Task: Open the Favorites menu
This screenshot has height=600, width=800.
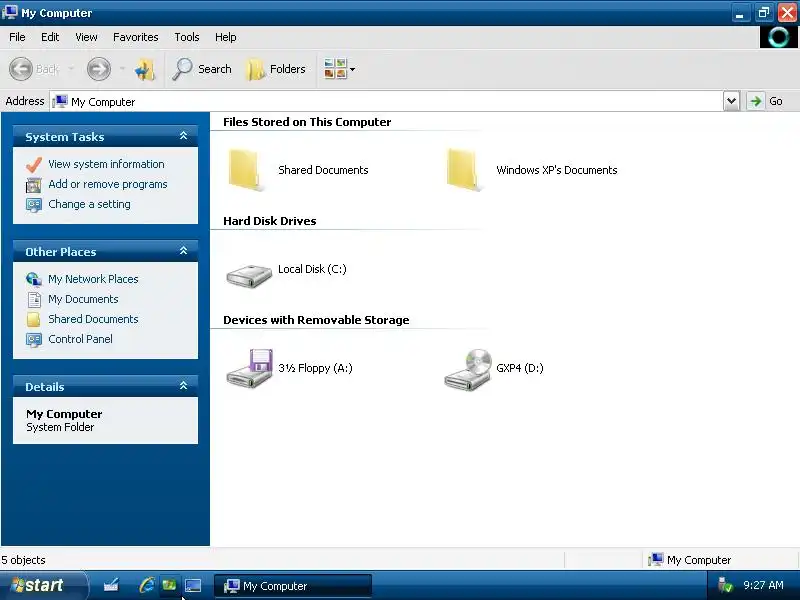Action: pos(135,37)
